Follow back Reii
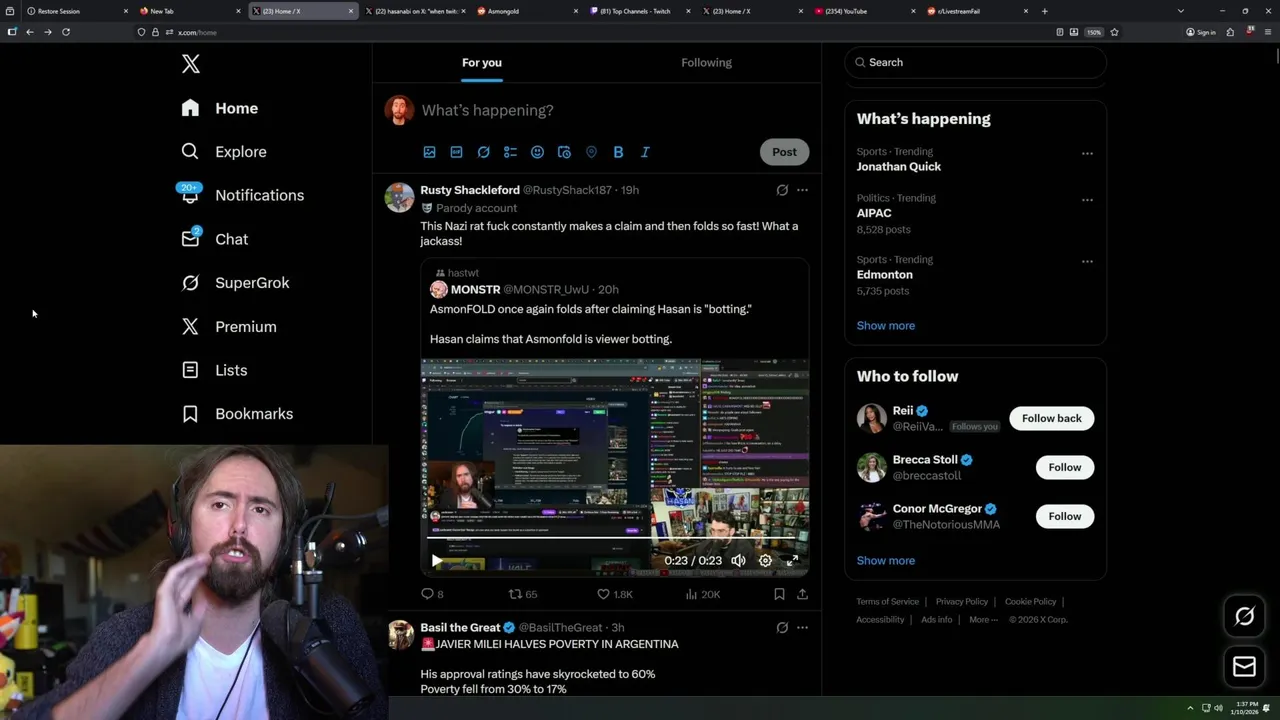This screenshot has height=720, width=1280. pyautogui.click(x=1052, y=418)
